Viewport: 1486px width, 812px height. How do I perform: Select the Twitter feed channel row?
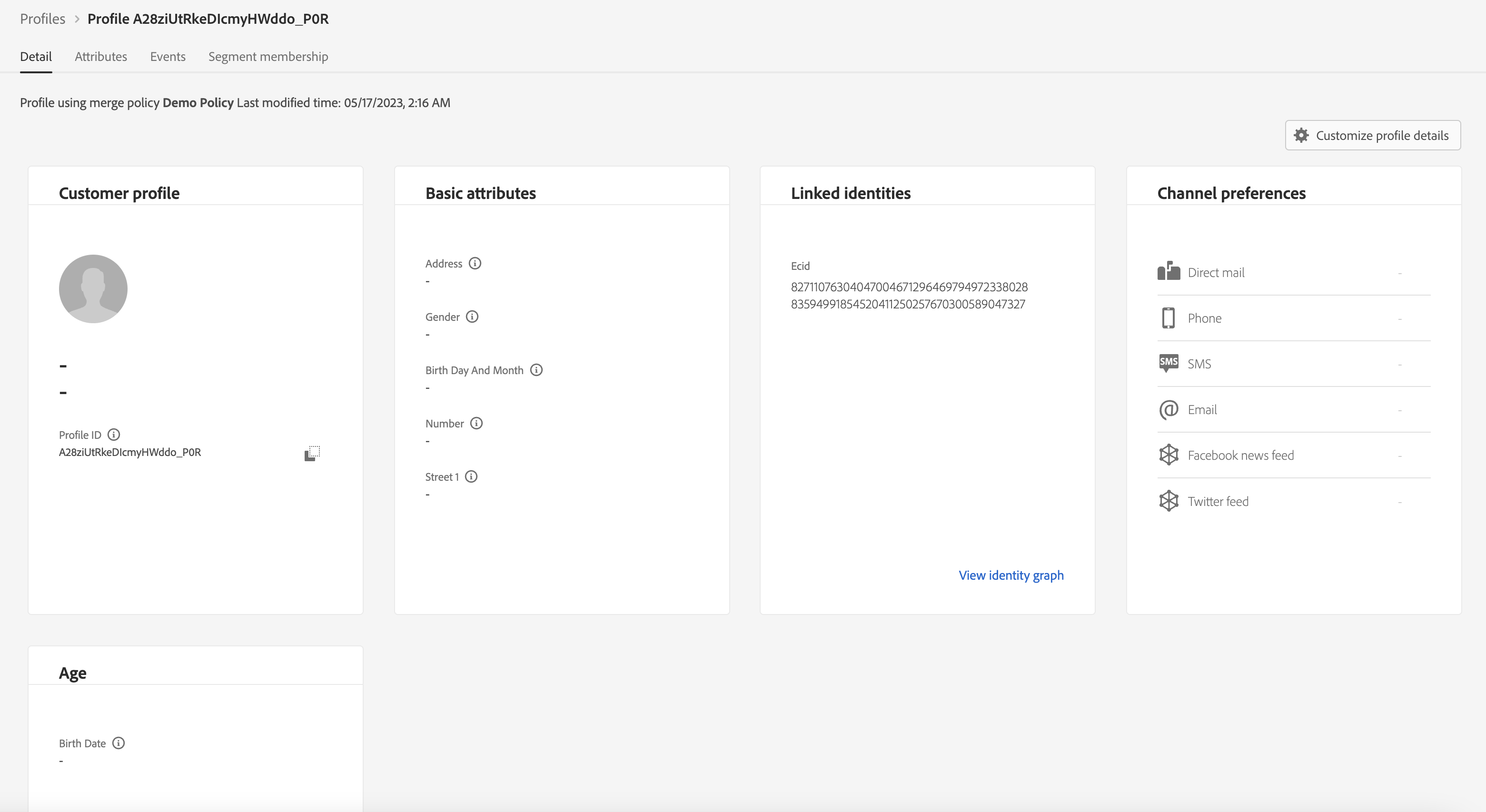[1294, 501]
